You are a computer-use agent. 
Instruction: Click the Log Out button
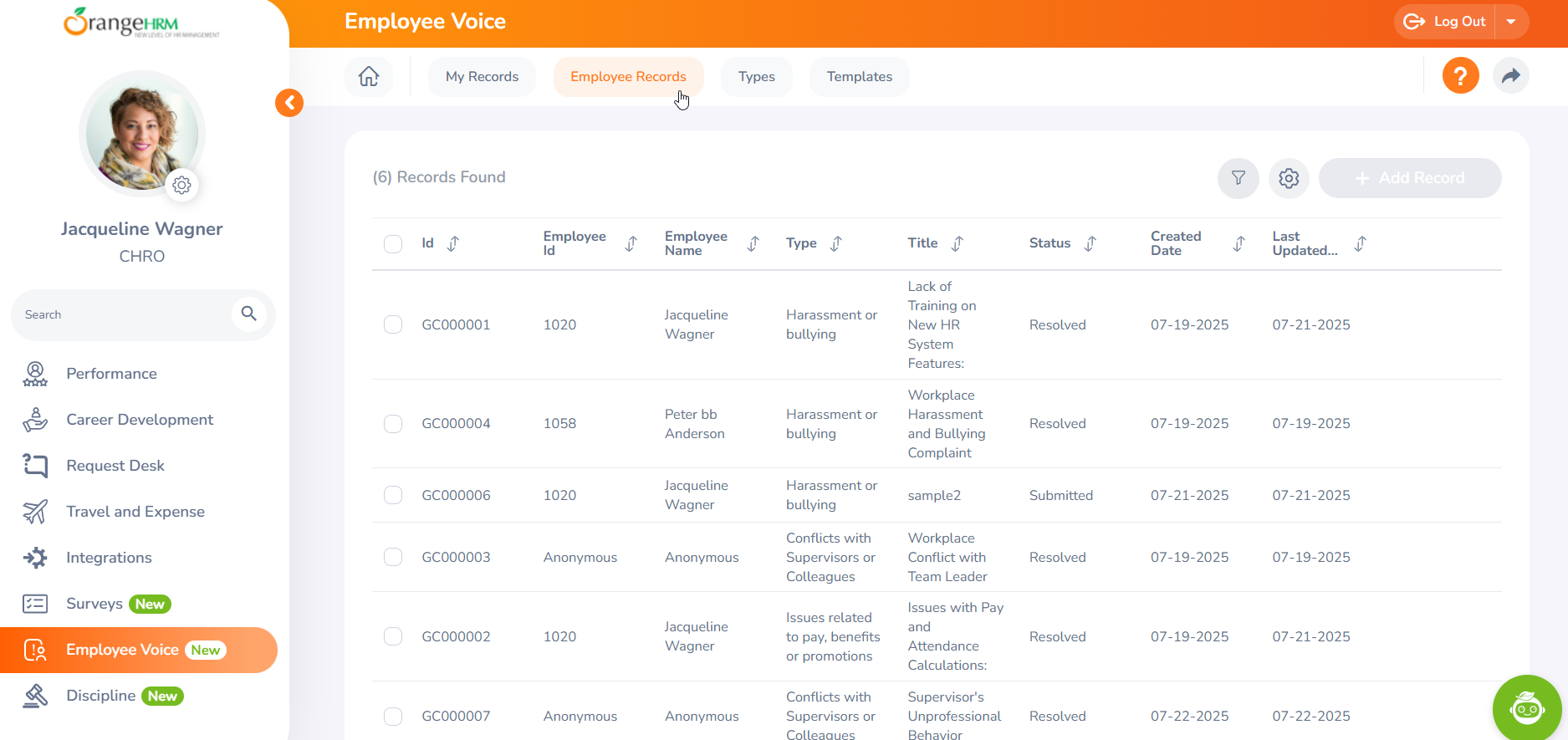pos(1446,22)
